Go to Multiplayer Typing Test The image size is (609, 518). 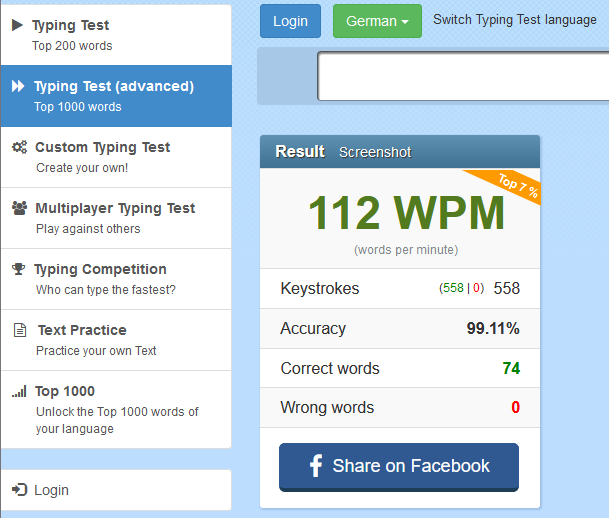[x=115, y=217]
